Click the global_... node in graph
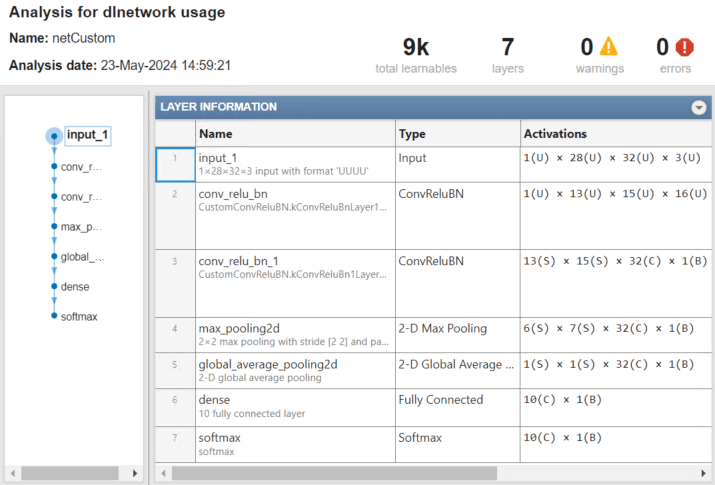715x485 pixels. [x=81, y=257]
